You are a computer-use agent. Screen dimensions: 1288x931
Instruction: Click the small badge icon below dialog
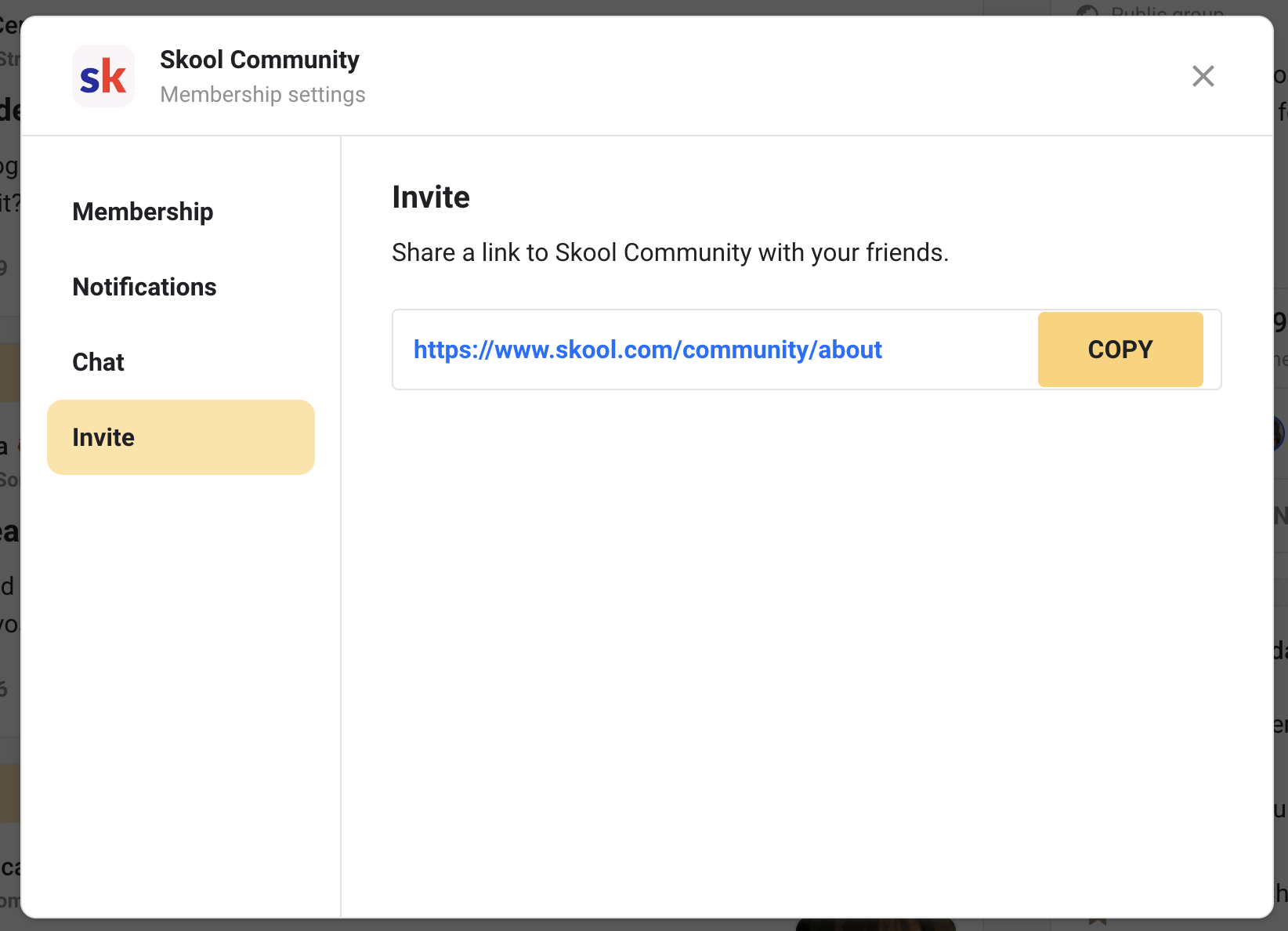tap(1097, 923)
